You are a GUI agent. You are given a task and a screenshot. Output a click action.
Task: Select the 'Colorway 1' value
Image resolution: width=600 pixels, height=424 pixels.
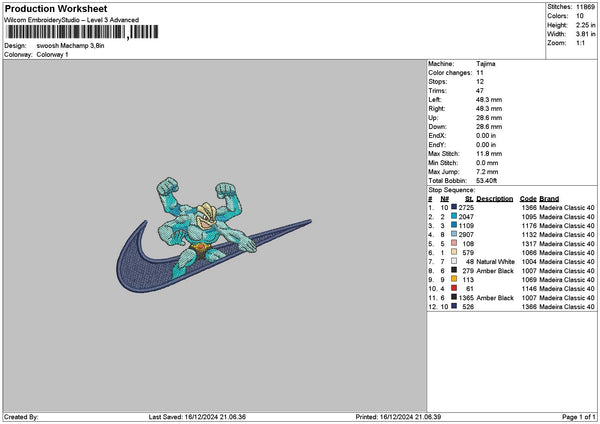52,55
